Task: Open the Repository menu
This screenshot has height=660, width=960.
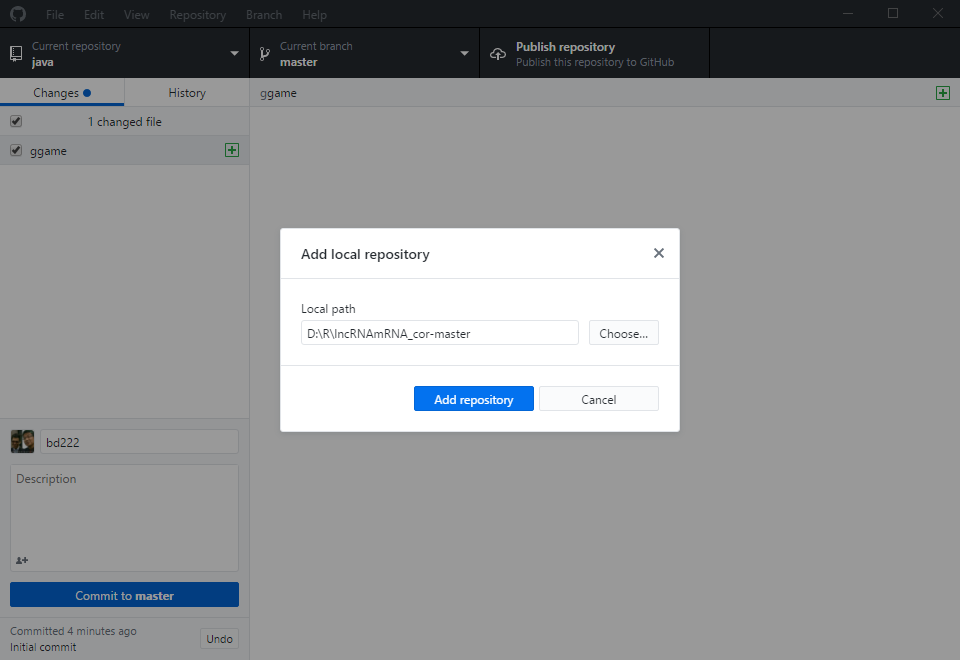Action: point(197,15)
